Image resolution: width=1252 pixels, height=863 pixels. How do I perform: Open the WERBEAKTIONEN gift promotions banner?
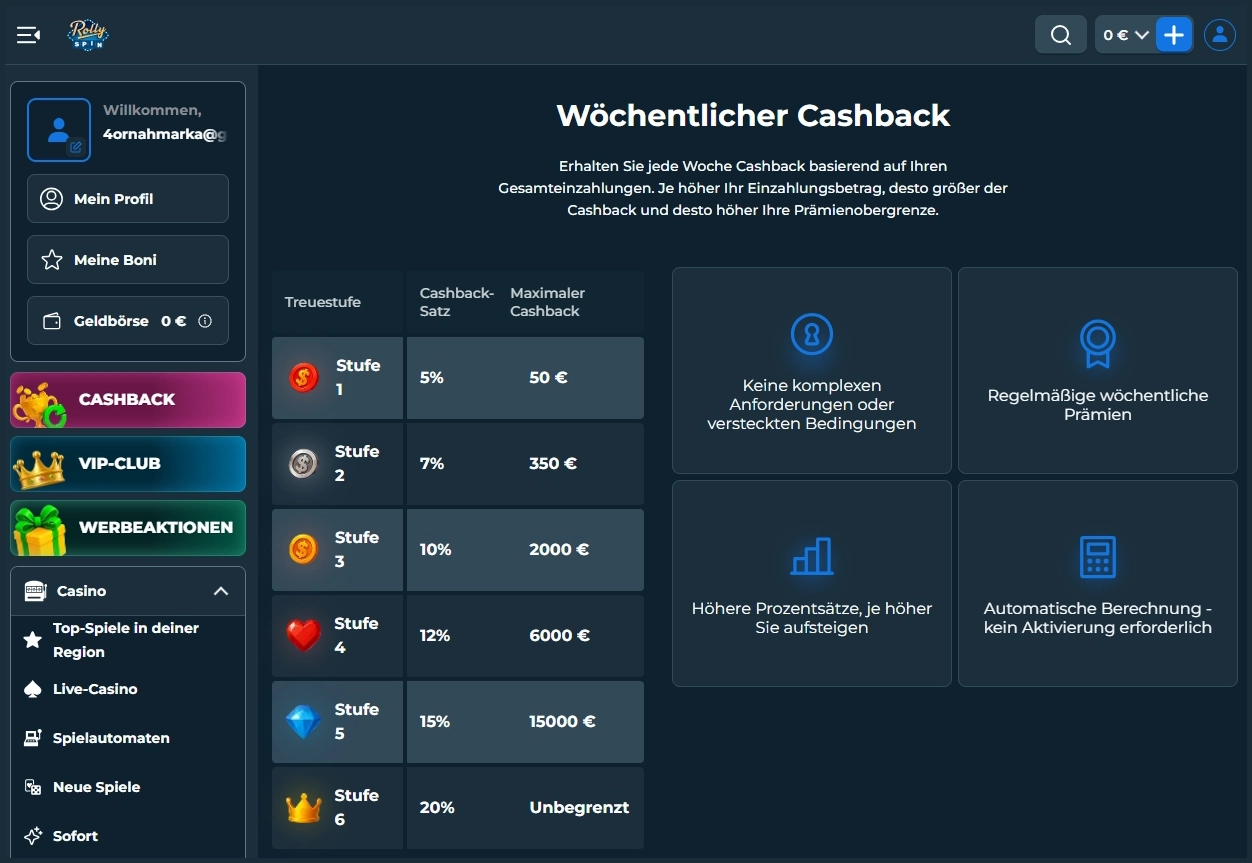pos(127,528)
